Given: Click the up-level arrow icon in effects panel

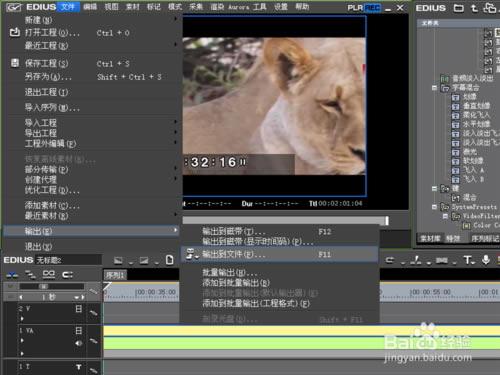Looking at the screenshot, I should pyautogui.click(x=474, y=8).
